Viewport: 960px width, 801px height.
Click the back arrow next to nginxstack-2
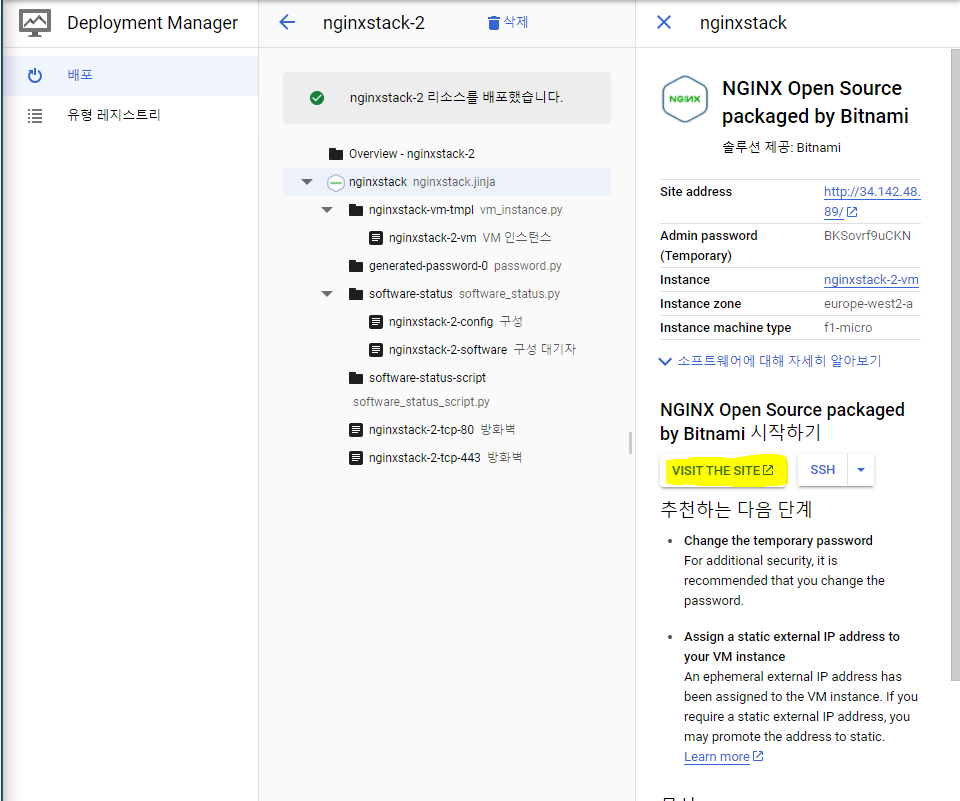pyautogui.click(x=287, y=23)
